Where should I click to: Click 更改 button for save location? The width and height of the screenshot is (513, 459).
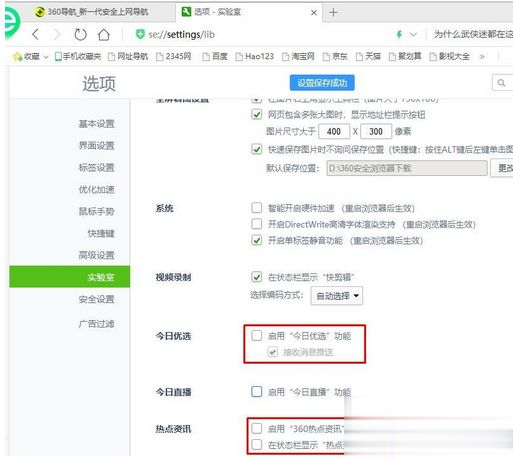point(502,168)
